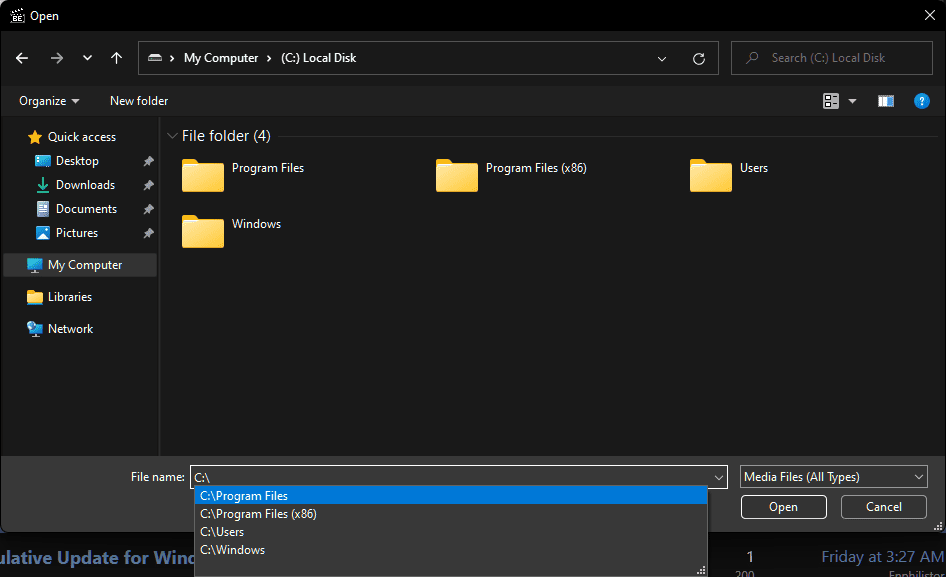946x577 pixels.
Task: Collapse the File folder (4) group
Action: [172, 136]
